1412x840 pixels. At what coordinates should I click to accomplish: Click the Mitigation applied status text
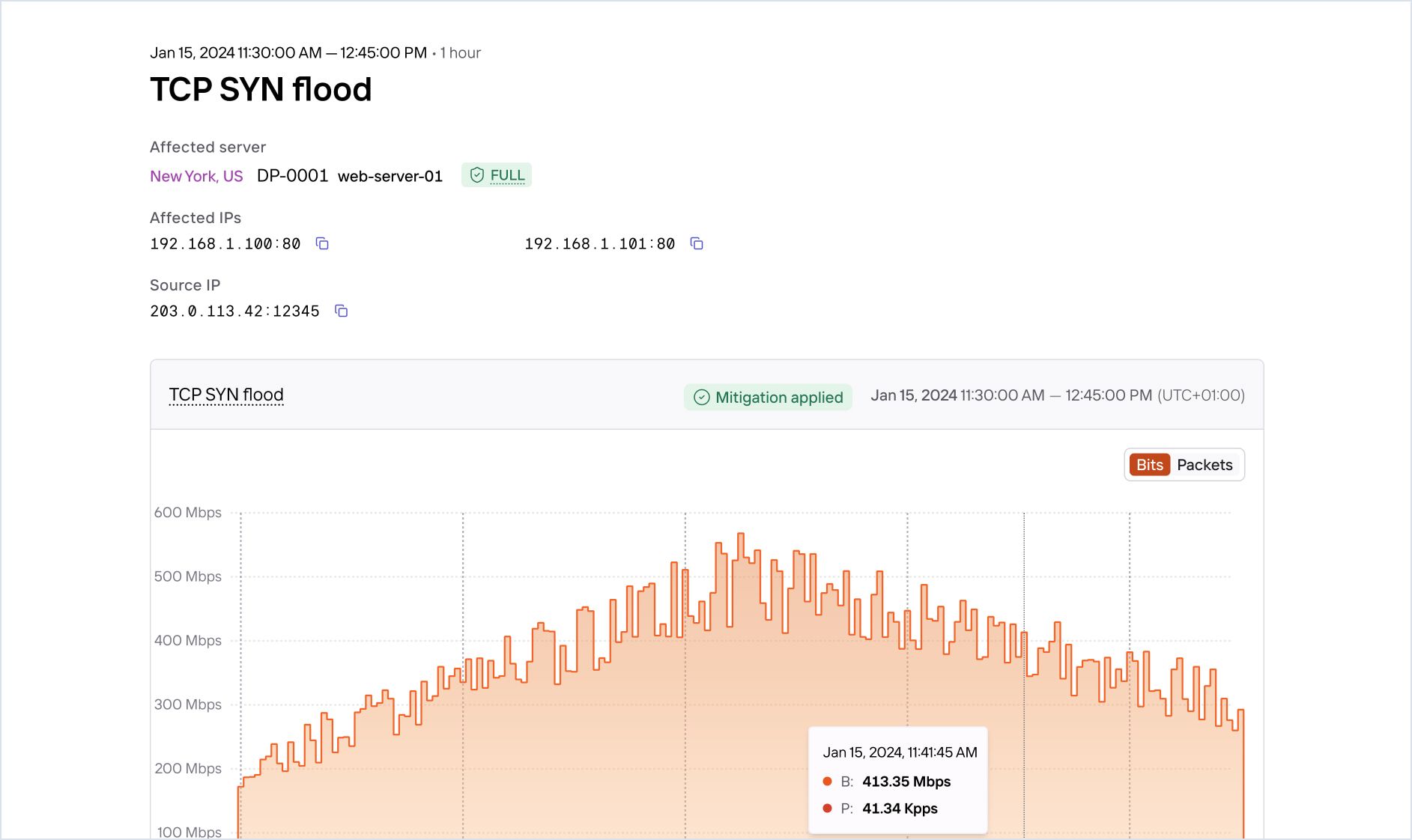(778, 397)
